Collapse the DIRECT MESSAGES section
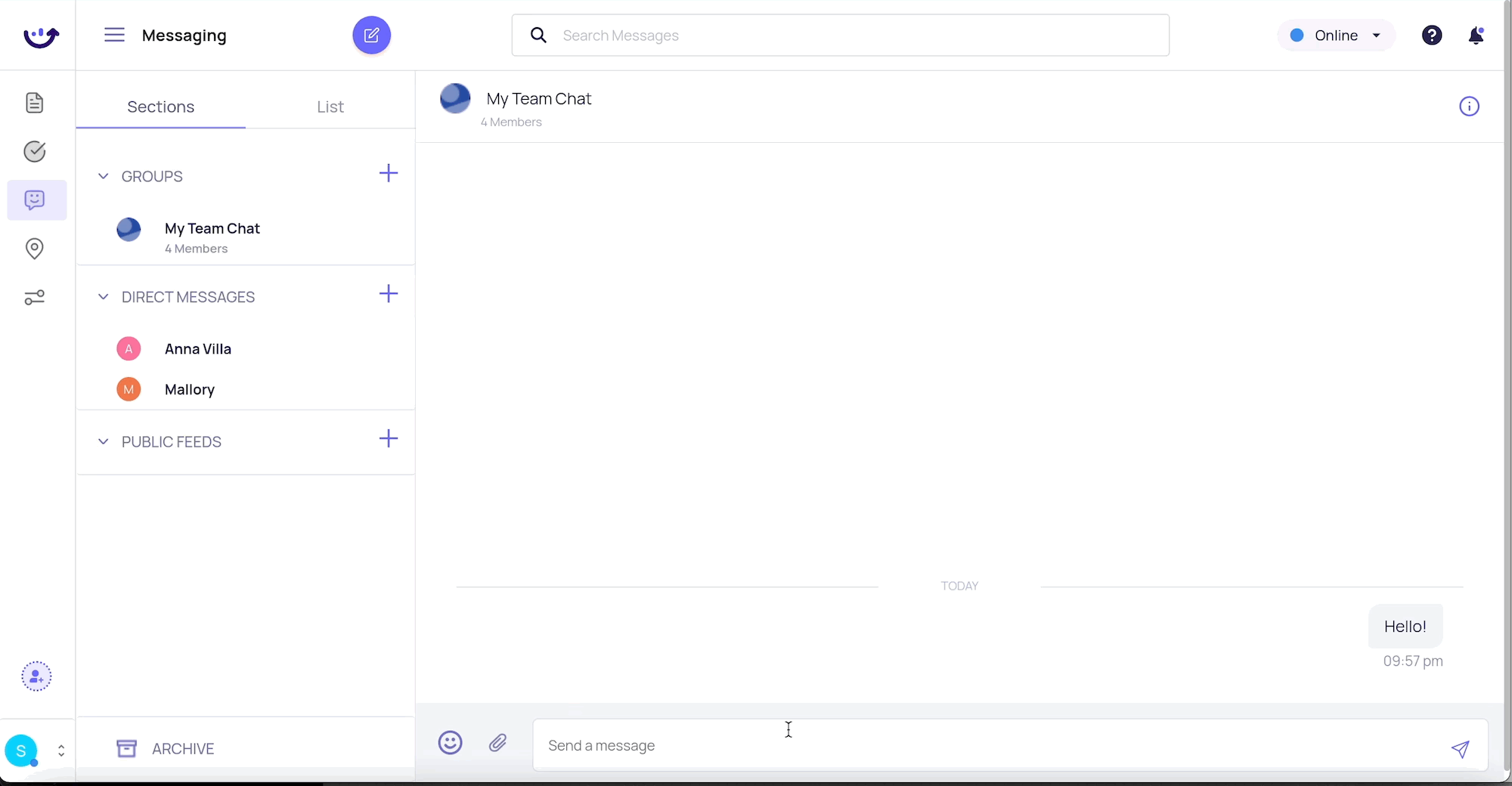The height and width of the screenshot is (786, 1512). 104,297
